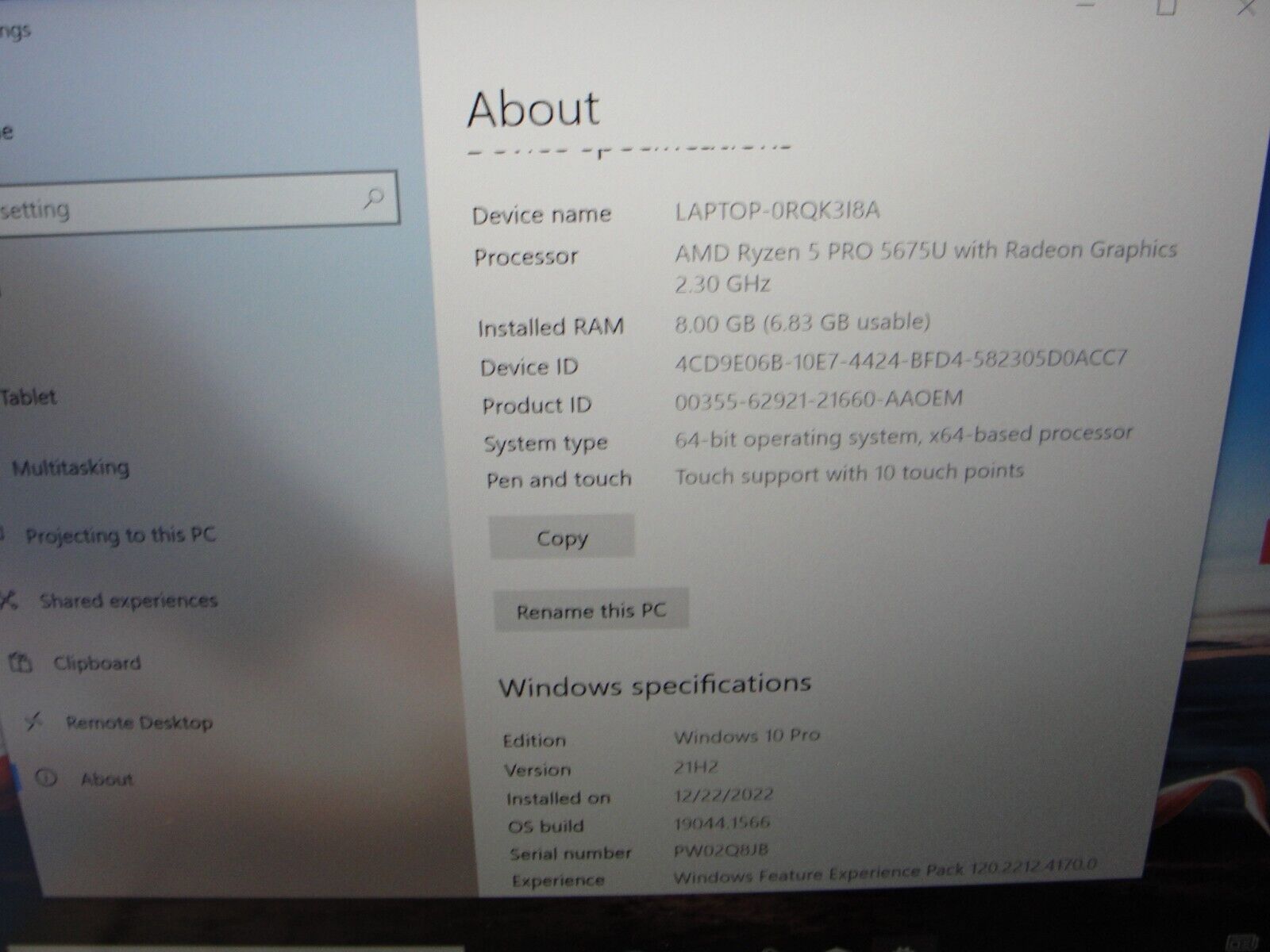Click the Serial number label
This screenshot has height=952, width=1270.
click(x=571, y=854)
